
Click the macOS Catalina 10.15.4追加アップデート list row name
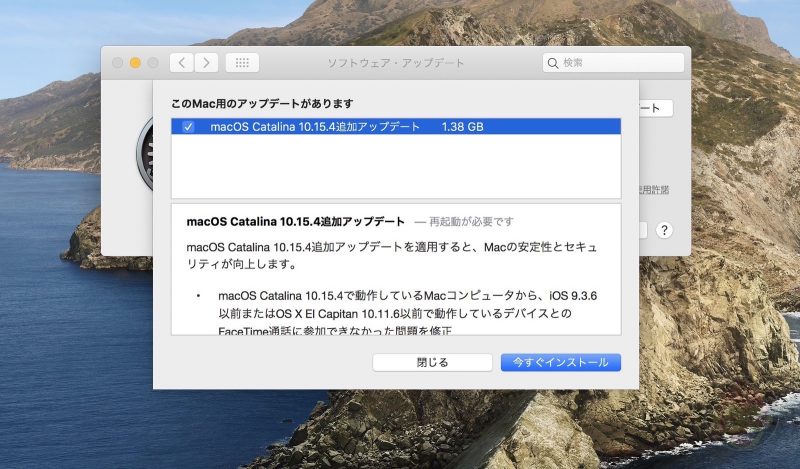(315, 127)
